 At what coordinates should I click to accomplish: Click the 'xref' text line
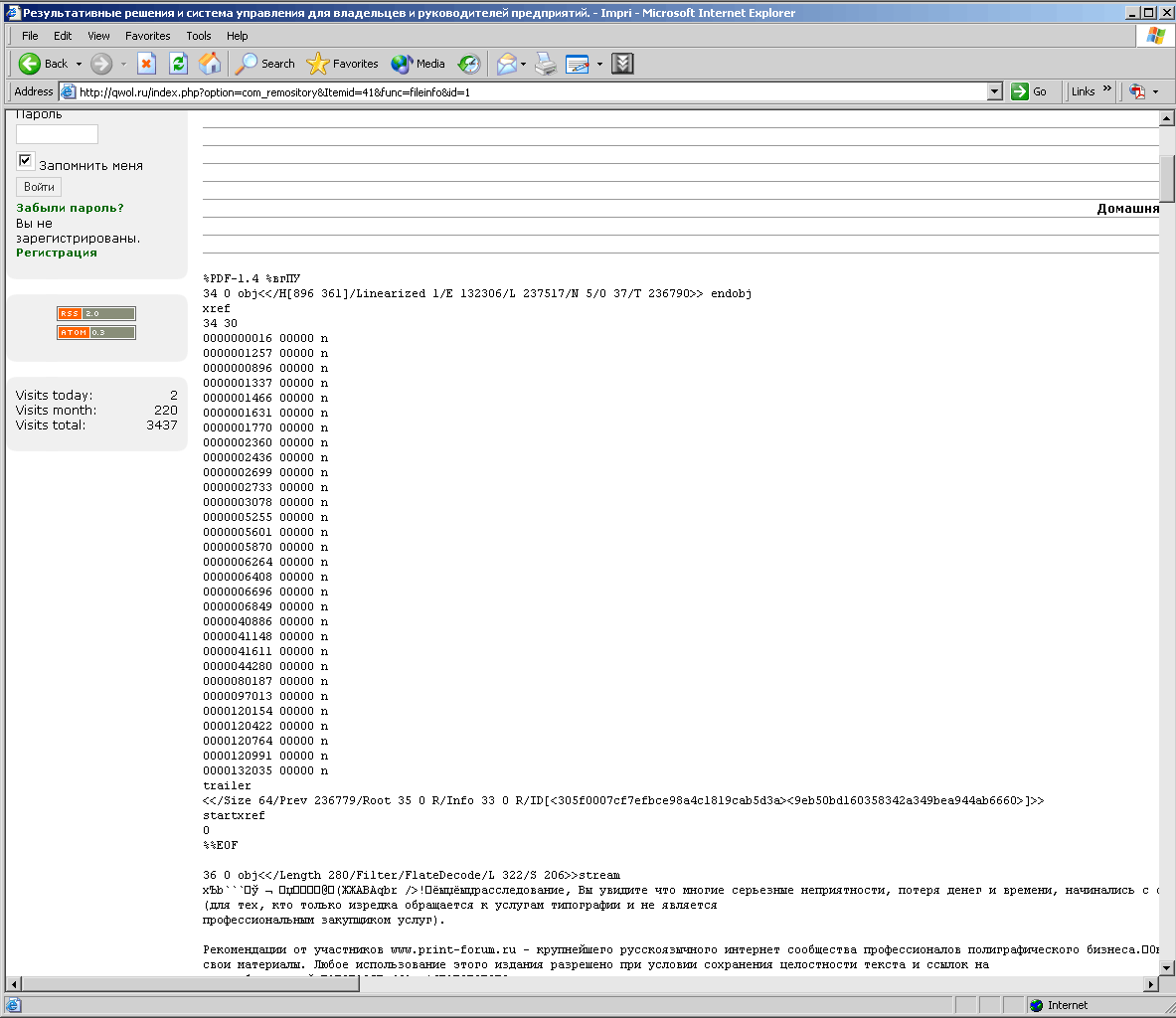[216, 308]
